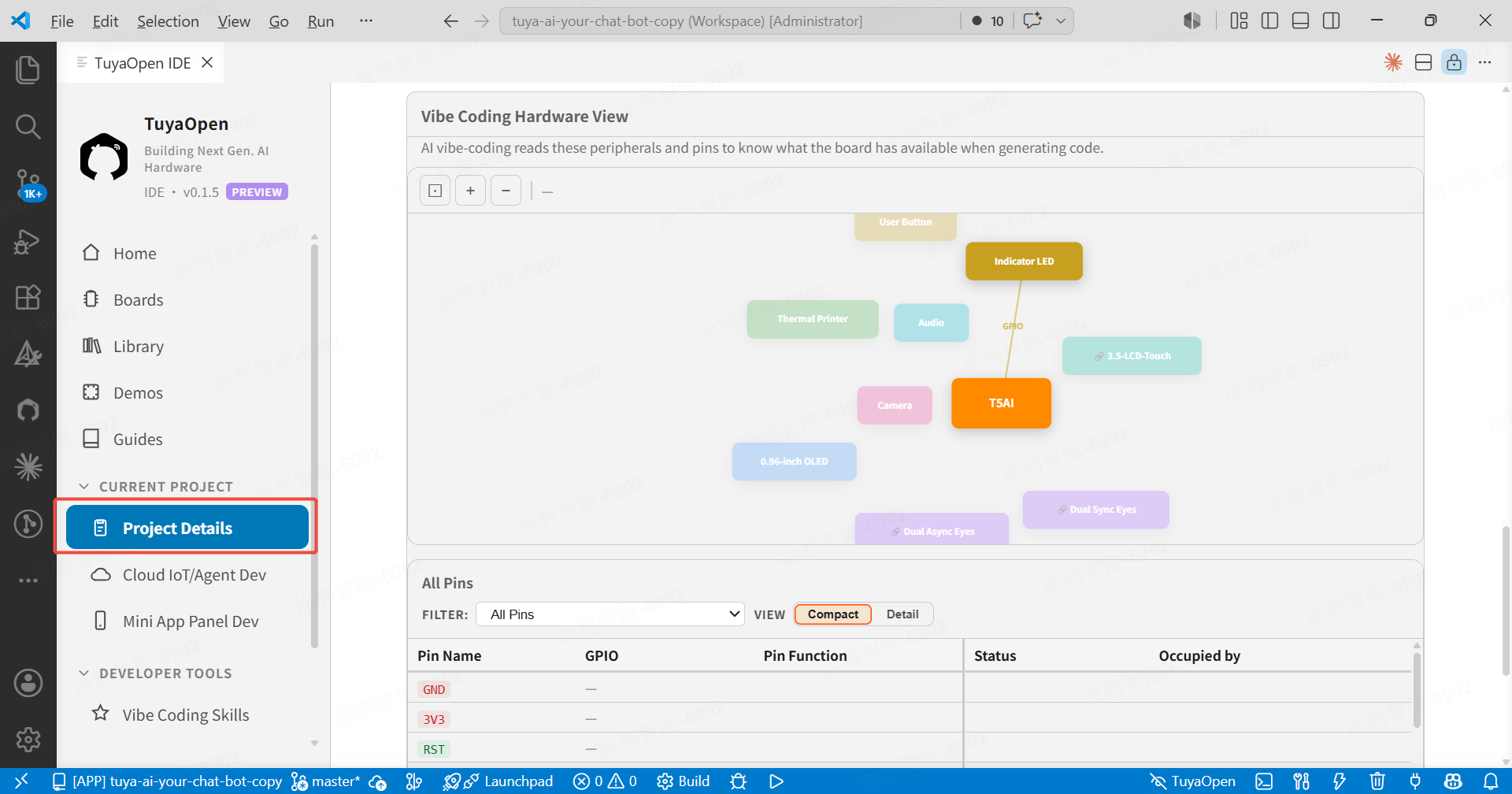Toggle the editor group lock icon

click(1454, 62)
